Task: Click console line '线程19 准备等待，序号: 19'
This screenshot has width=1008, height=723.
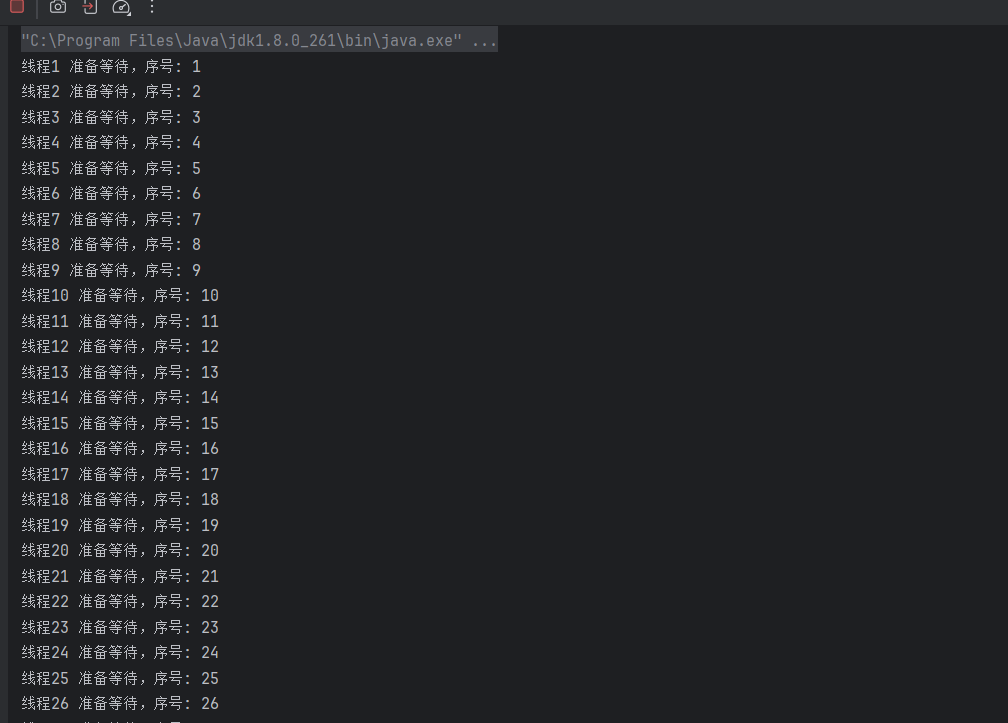Action: click(120, 524)
